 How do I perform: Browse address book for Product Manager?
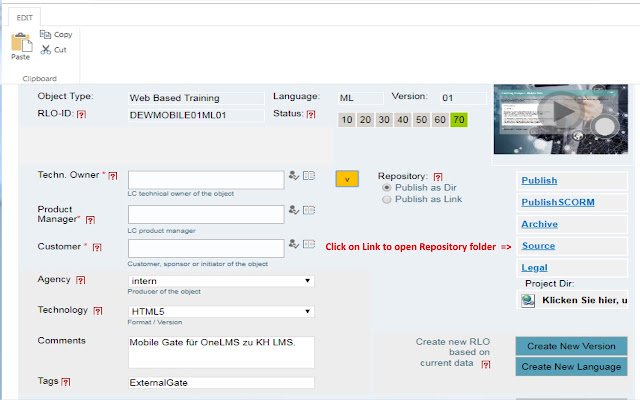[x=309, y=210]
